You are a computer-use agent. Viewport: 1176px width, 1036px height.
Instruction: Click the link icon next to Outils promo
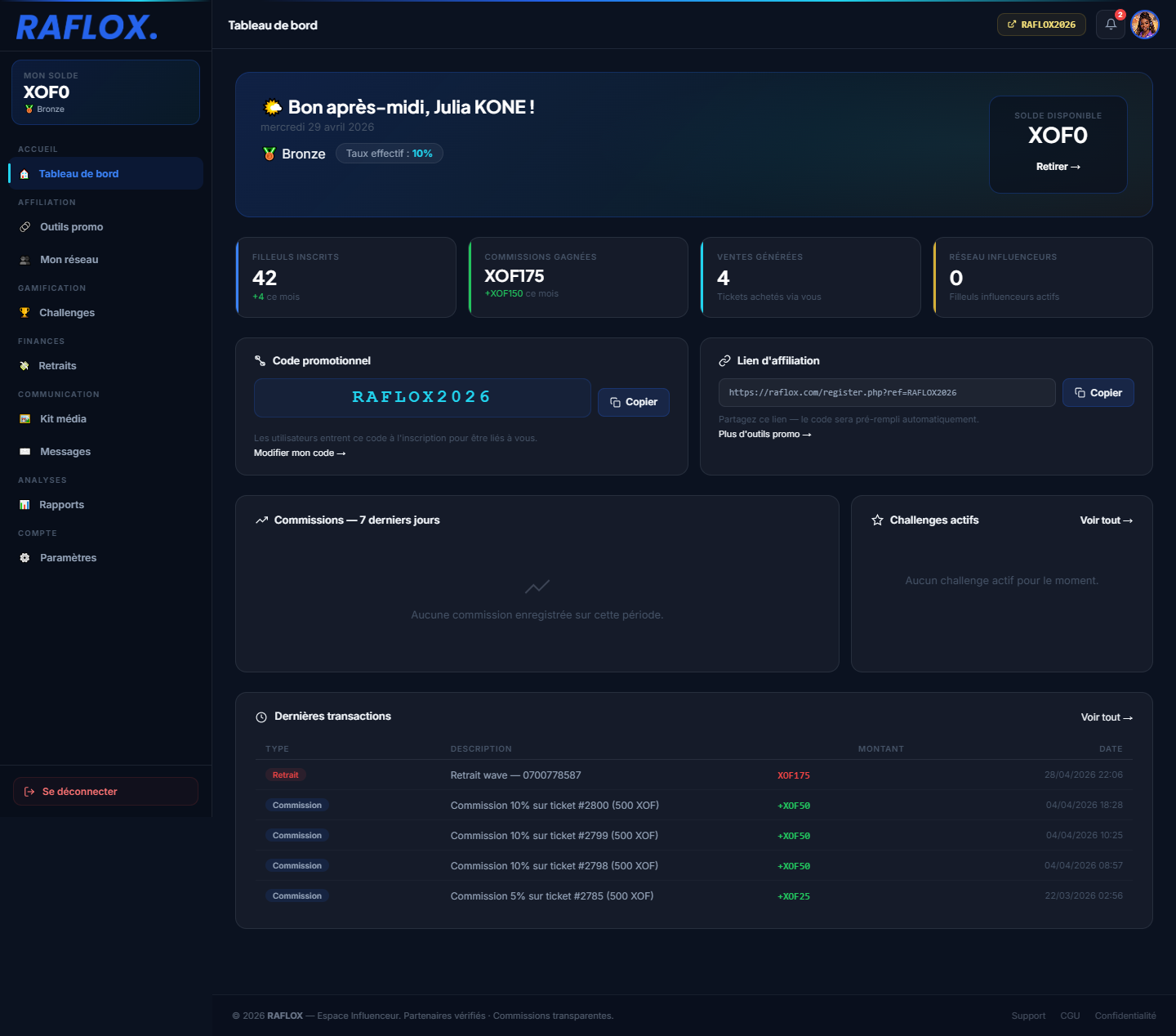point(24,227)
